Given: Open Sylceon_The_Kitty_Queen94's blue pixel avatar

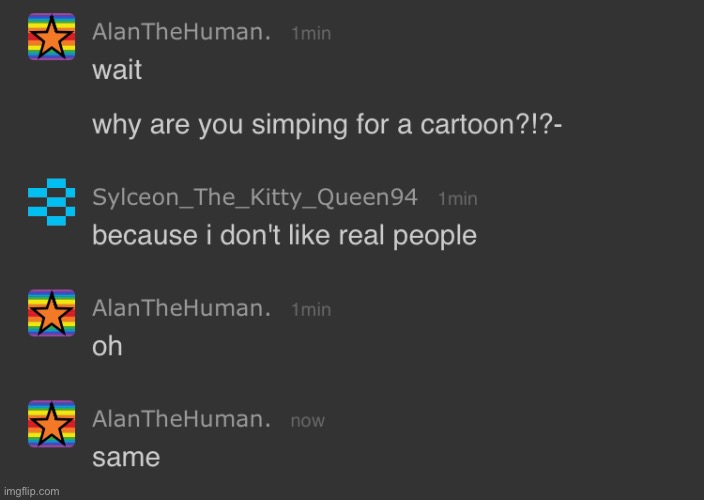Looking at the screenshot, I should pos(51,202).
